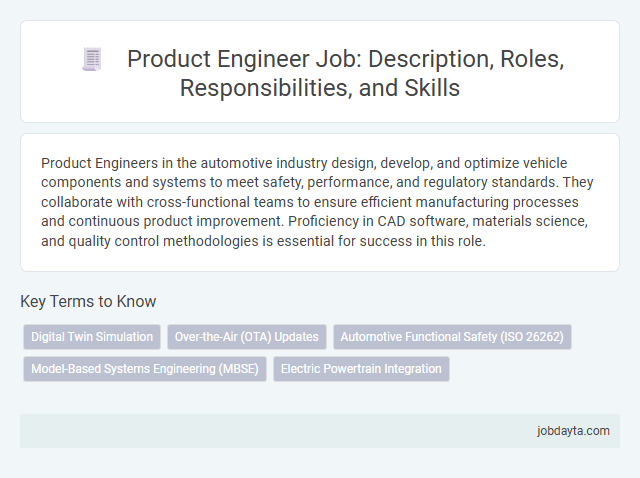
Task: Select the Electric Powertrain Integration tag
Action: point(361,369)
